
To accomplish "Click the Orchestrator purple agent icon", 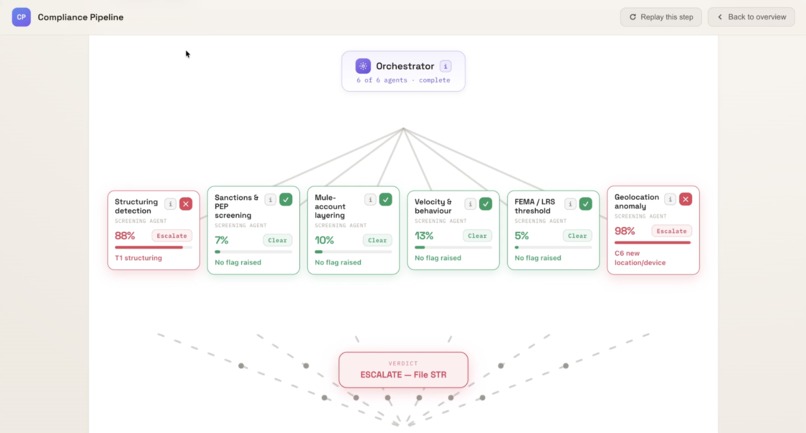I will tap(363, 66).
